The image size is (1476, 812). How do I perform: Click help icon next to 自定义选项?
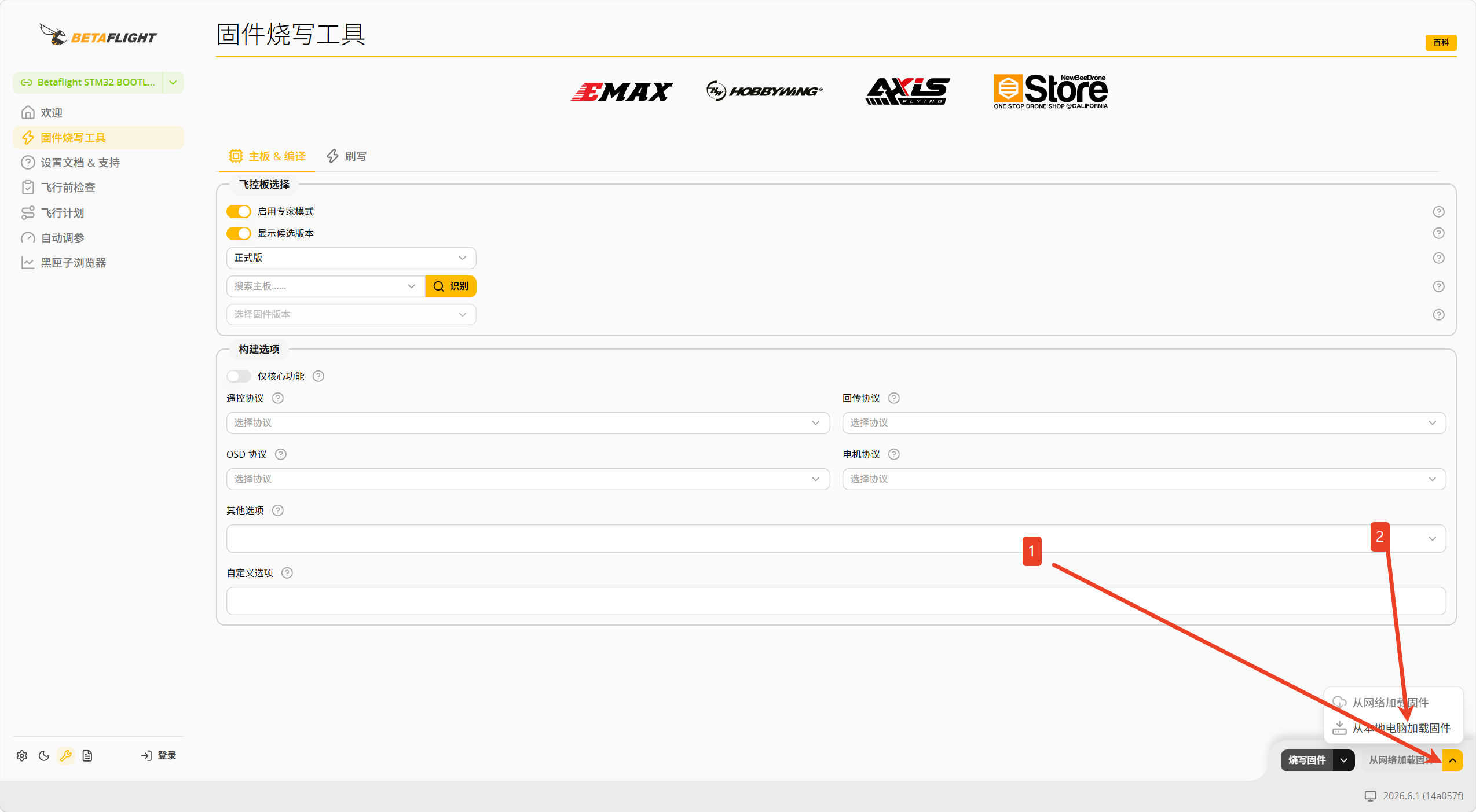point(287,573)
